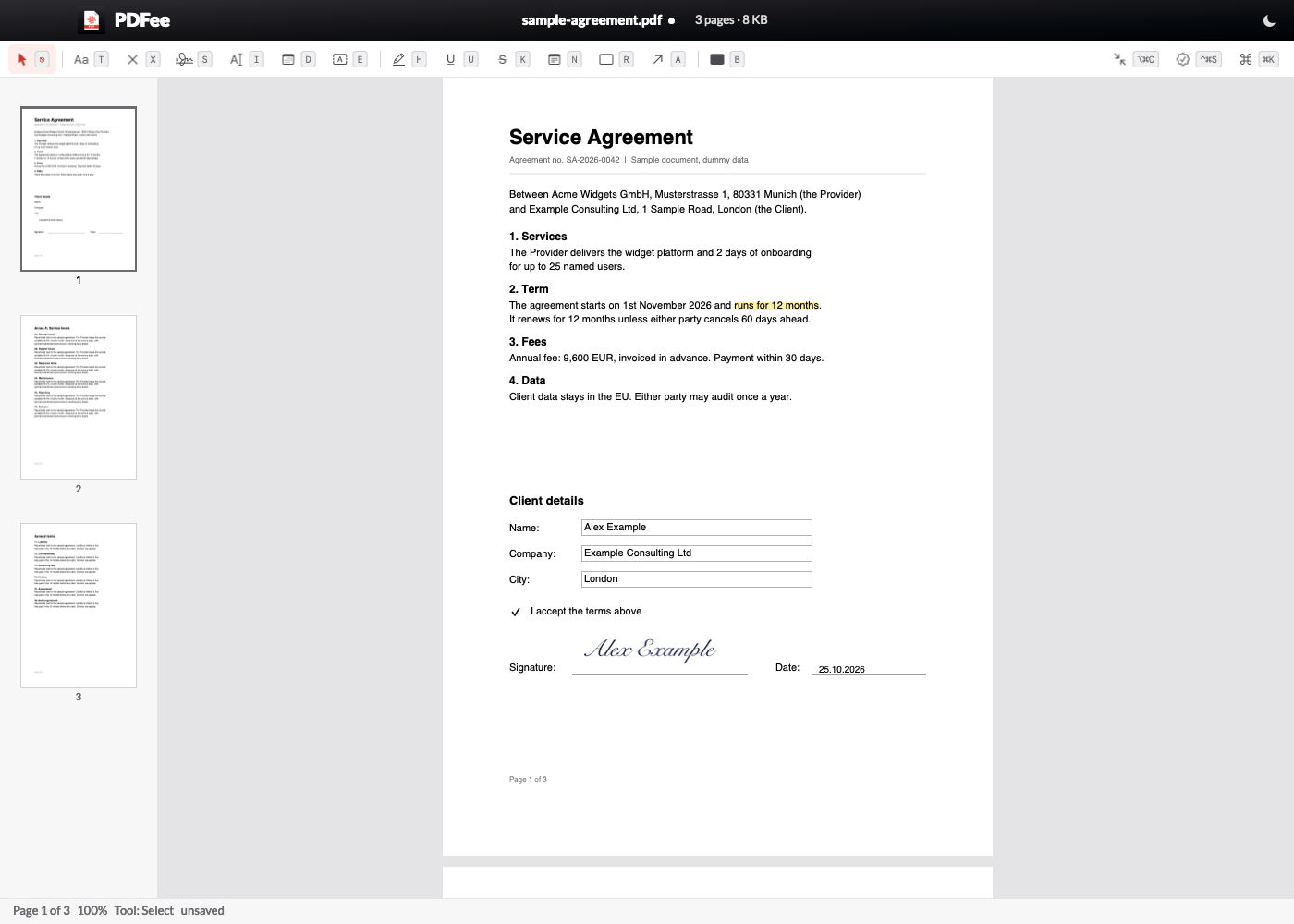Choose the Underline tool

460,59
